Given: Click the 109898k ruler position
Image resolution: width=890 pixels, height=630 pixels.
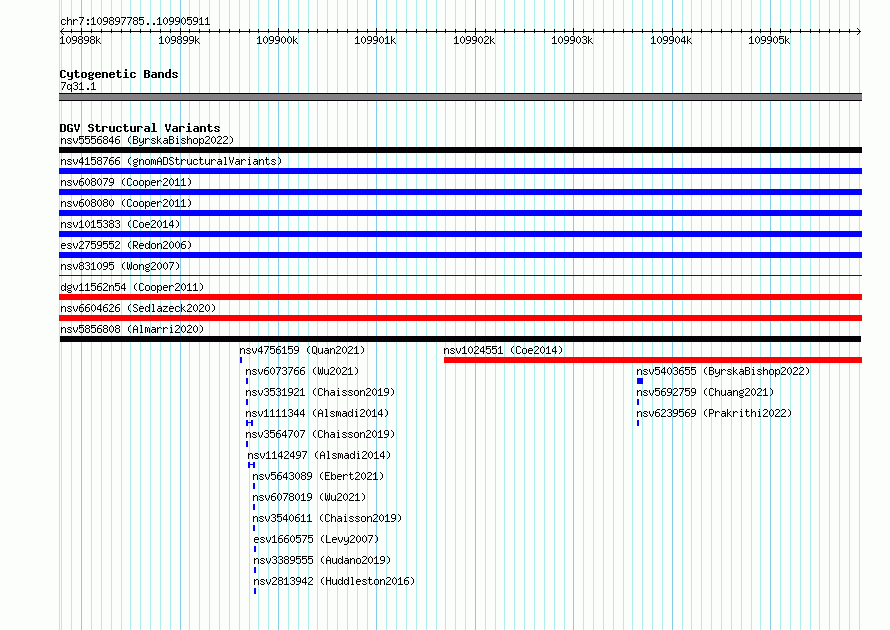Looking at the screenshot, I should [x=80, y=40].
